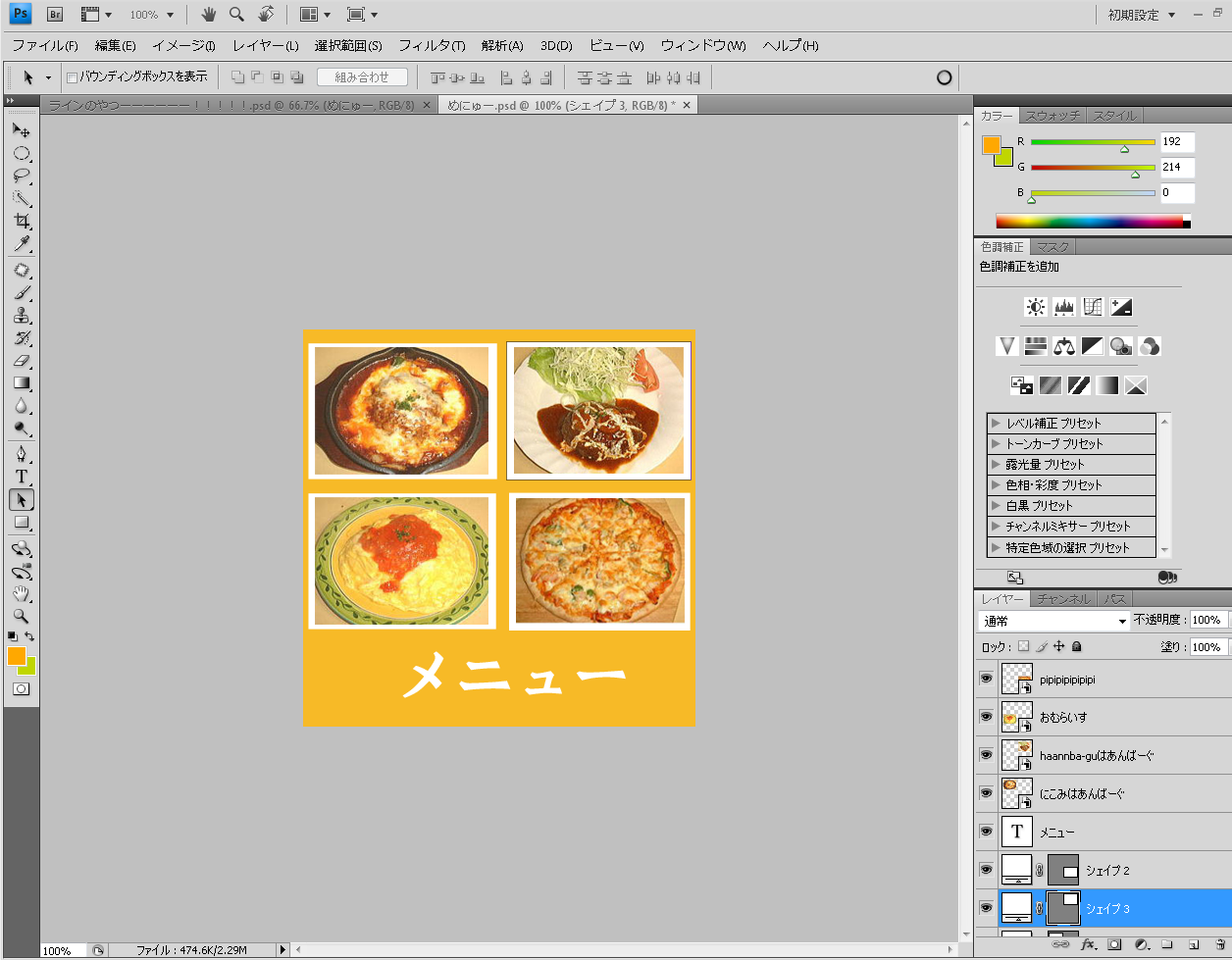Select the Hand tool in toolbox
1232x960 pixels.
pyautogui.click(x=22, y=594)
